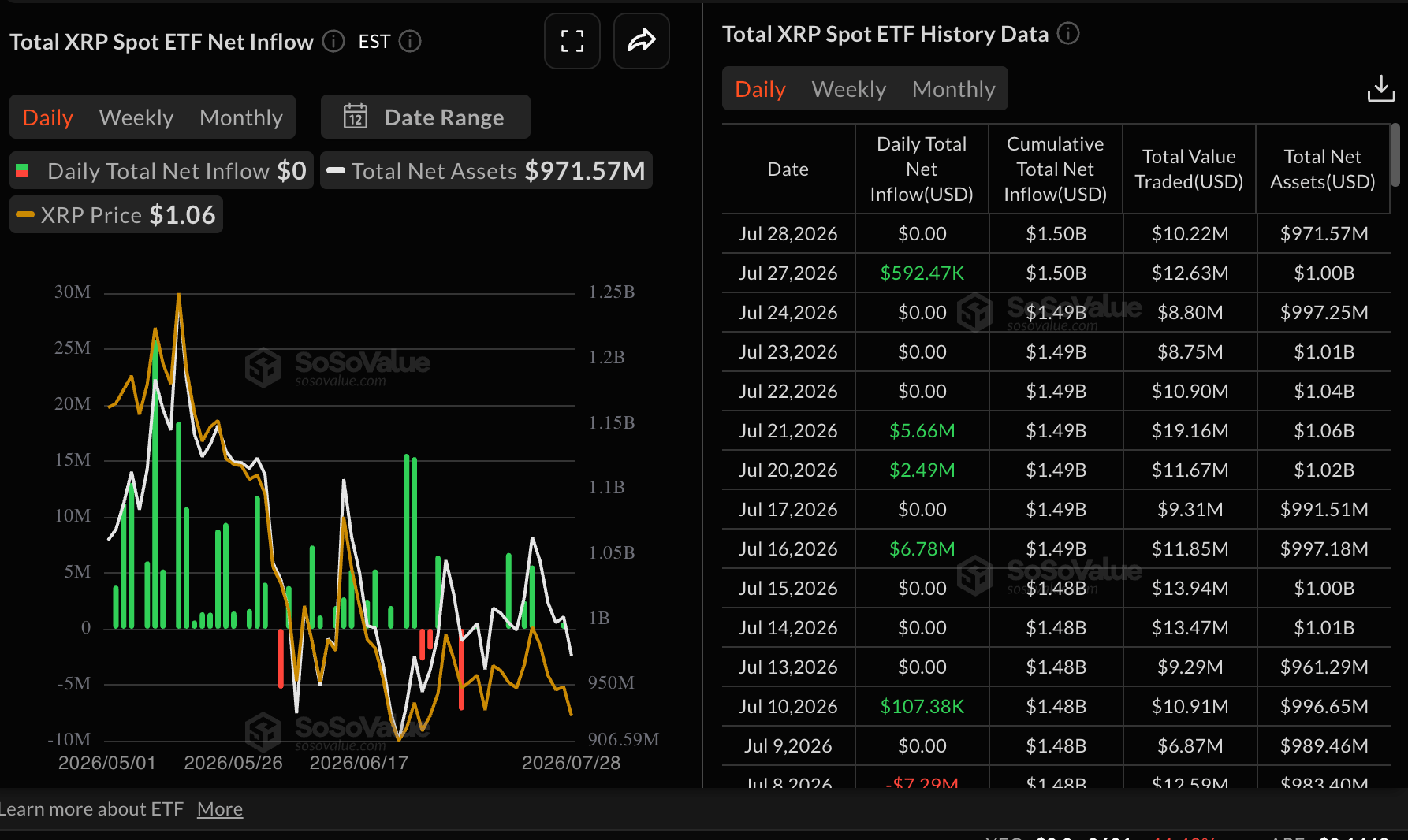
Task: Click the $13.94M traded value
Action: tap(1190, 588)
